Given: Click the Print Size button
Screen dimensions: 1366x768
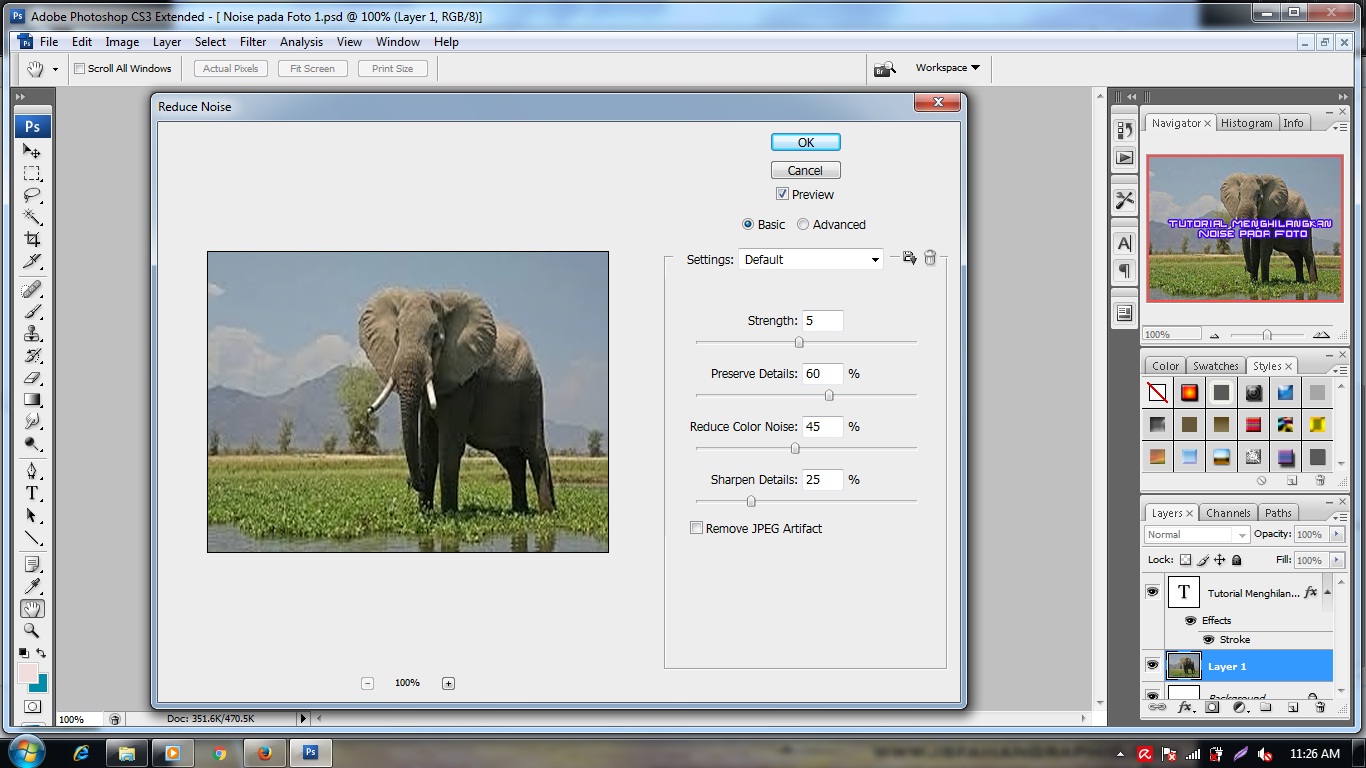Looking at the screenshot, I should click(393, 69).
